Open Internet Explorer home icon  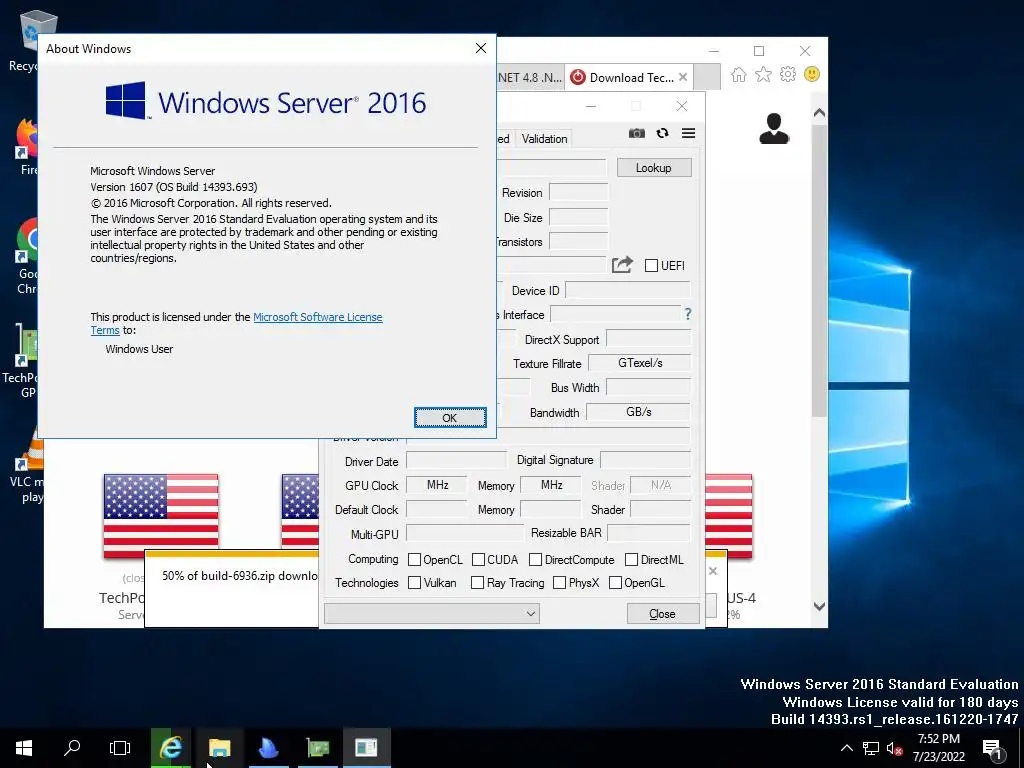[x=739, y=74]
